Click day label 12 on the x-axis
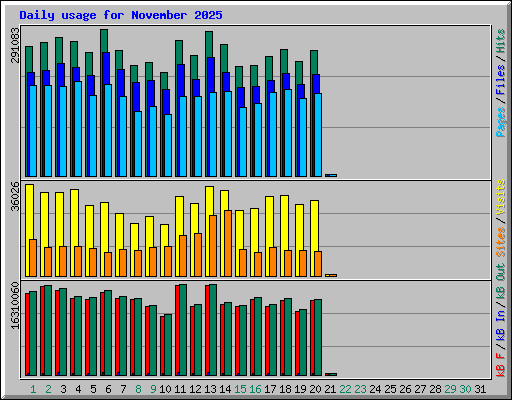The height and width of the screenshot is (400, 512). (195, 389)
